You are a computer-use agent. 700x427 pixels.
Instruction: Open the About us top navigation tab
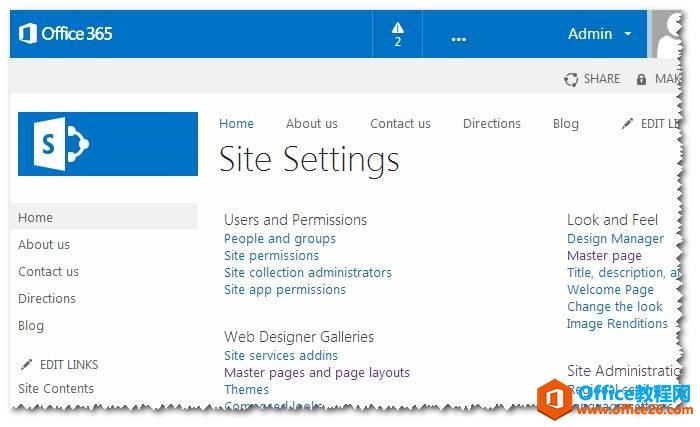click(x=312, y=124)
